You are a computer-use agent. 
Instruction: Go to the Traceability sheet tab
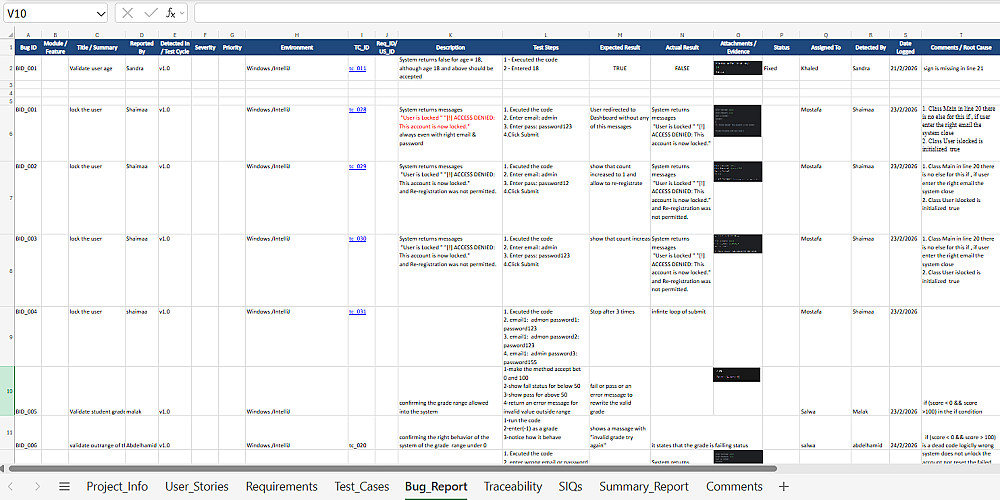pyautogui.click(x=513, y=487)
